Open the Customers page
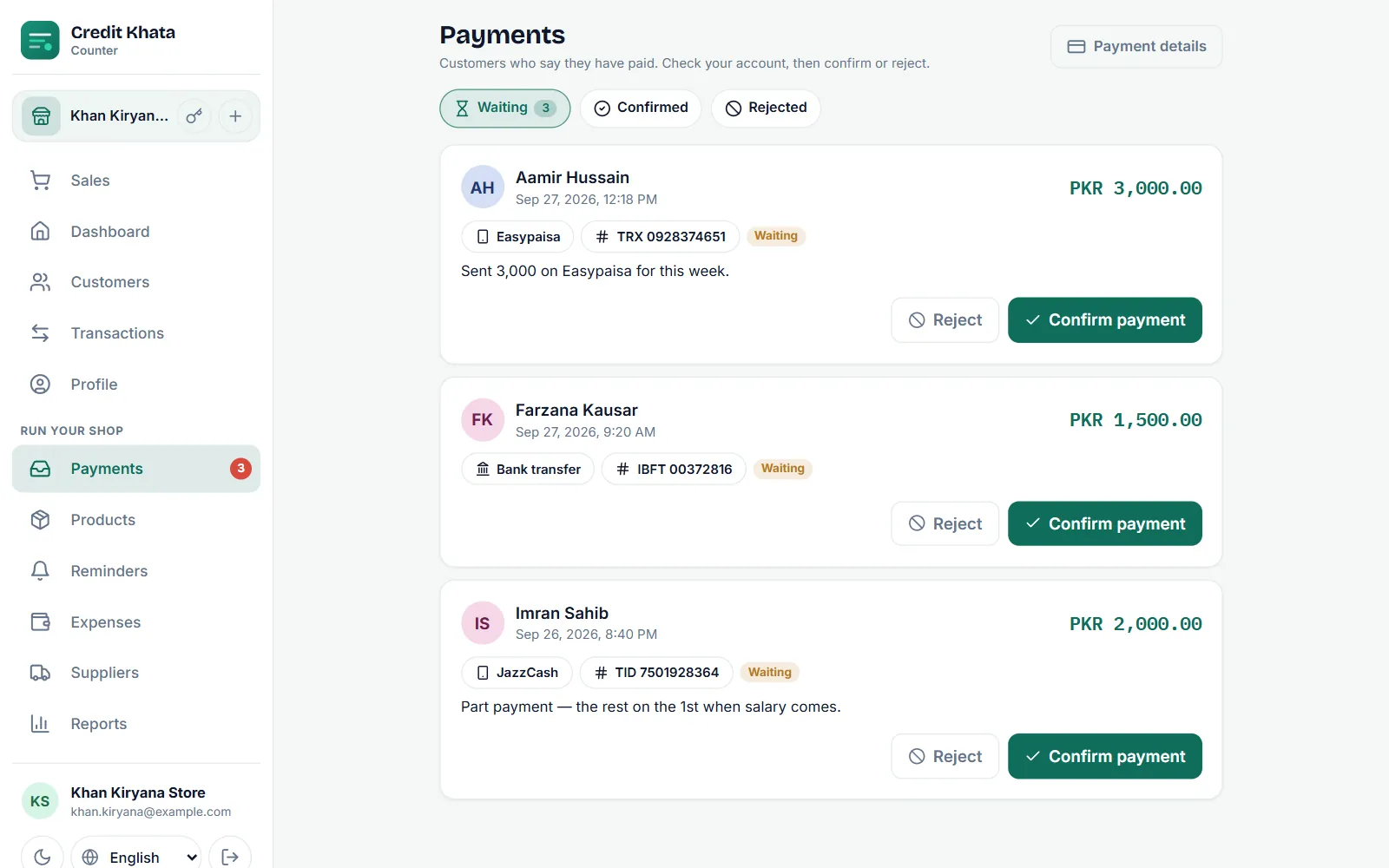 point(136,282)
